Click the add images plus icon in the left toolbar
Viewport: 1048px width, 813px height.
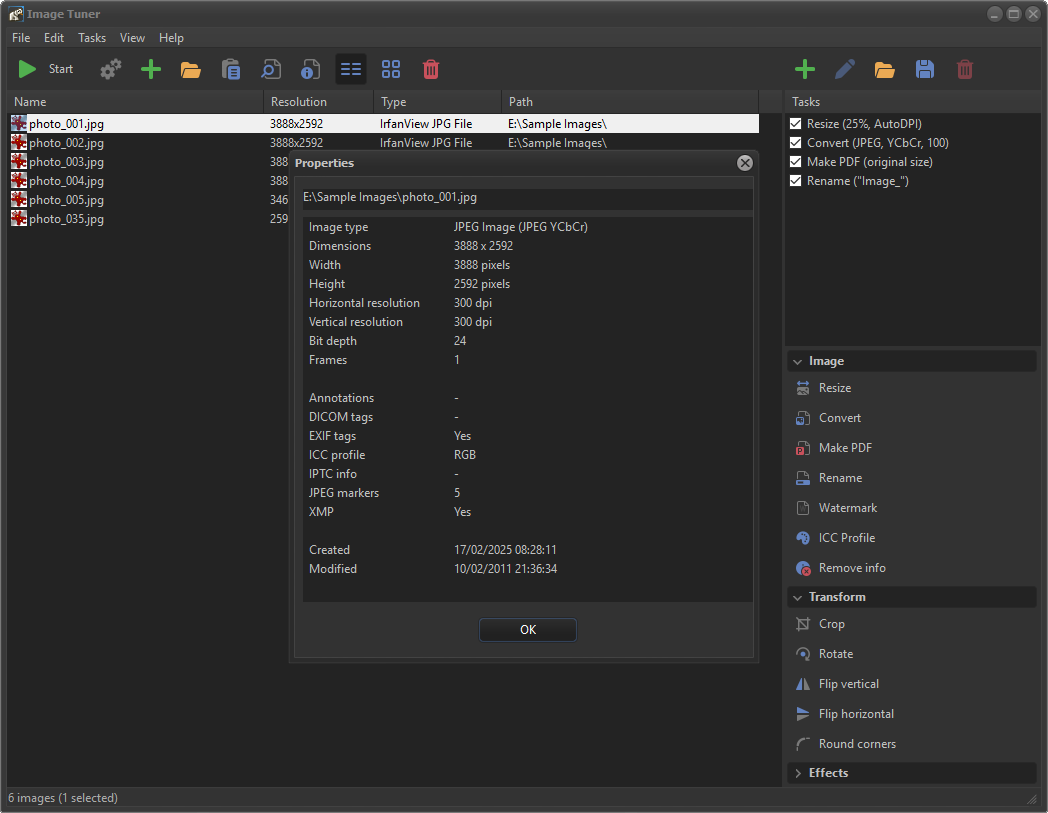151,69
